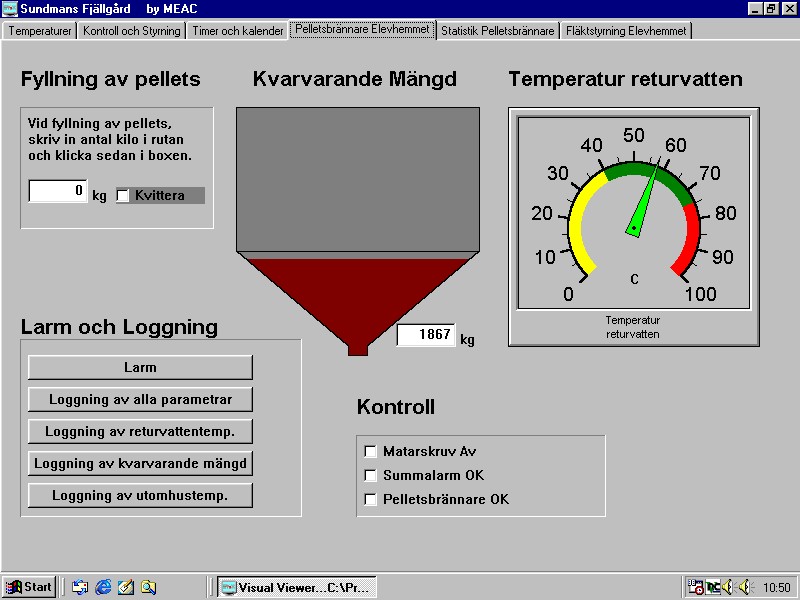Open the Statistik Pelletsbrännare tab
This screenshot has height=600, width=800.
point(497,31)
